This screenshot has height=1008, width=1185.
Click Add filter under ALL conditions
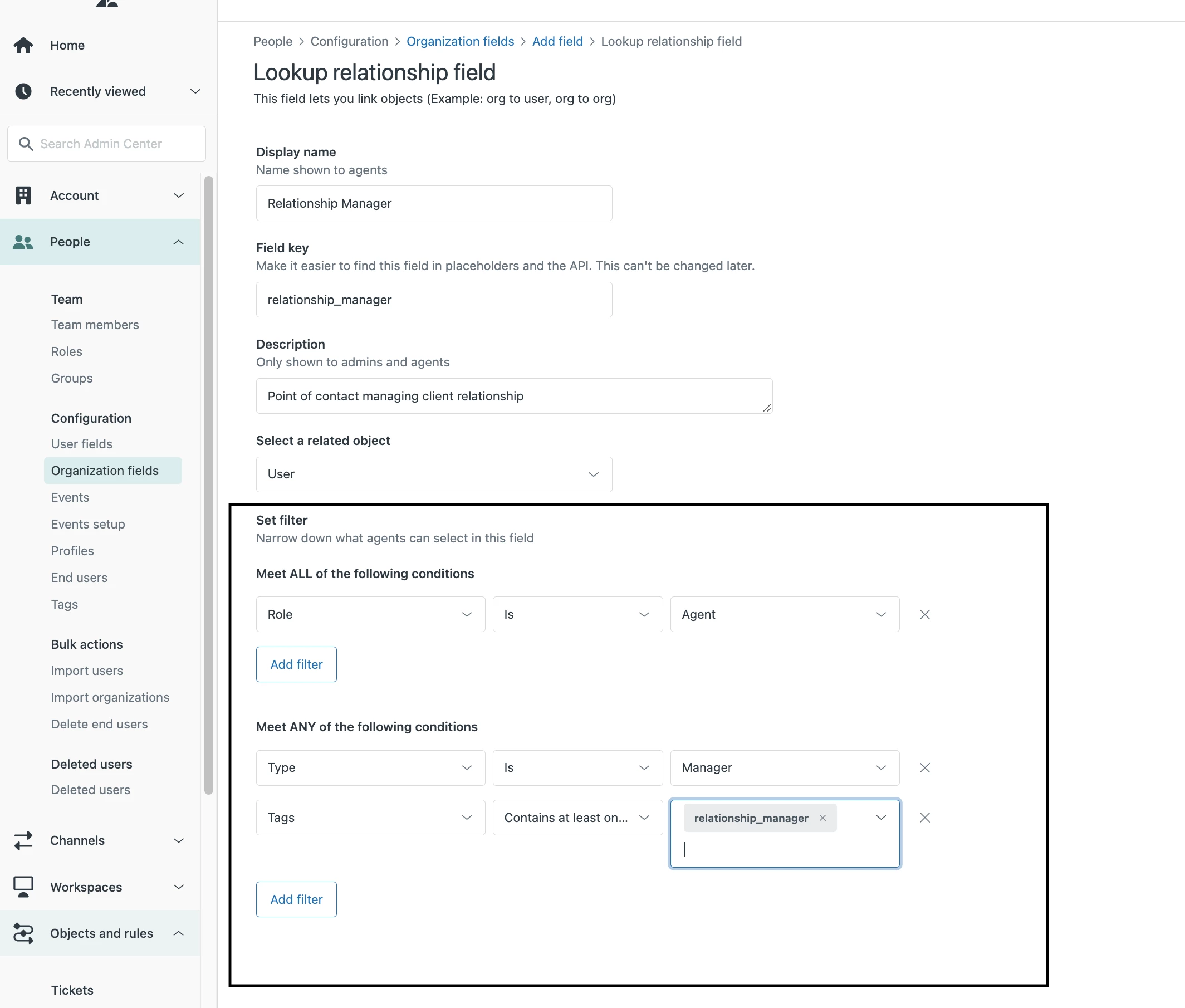tap(296, 664)
